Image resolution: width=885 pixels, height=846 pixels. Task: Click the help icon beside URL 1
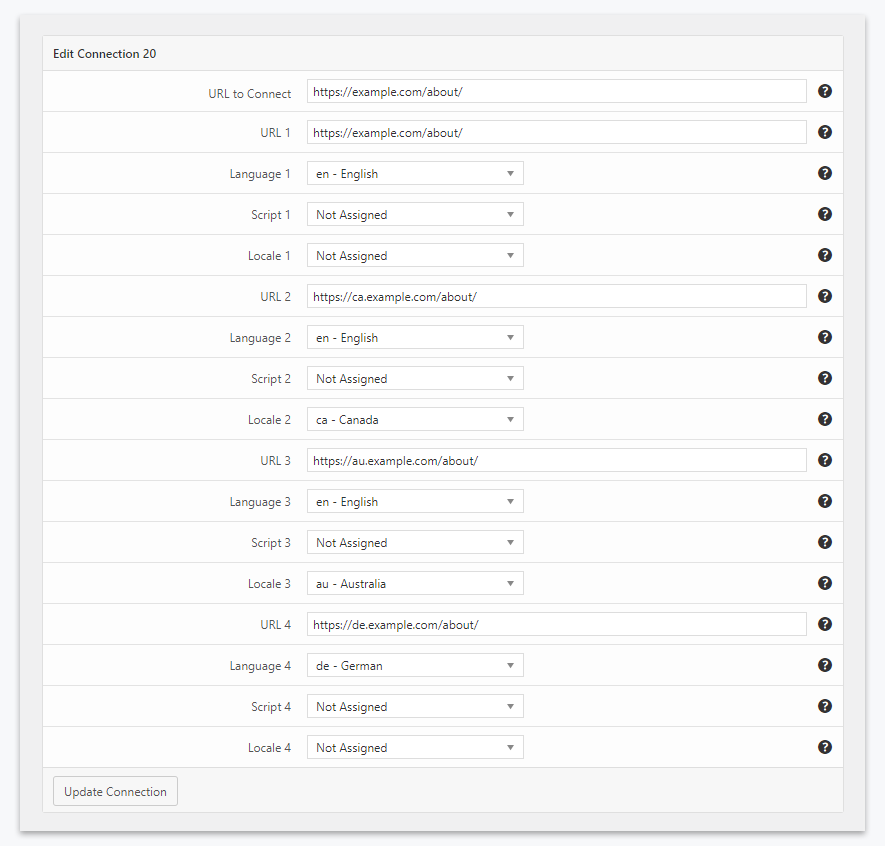[x=824, y=131]
